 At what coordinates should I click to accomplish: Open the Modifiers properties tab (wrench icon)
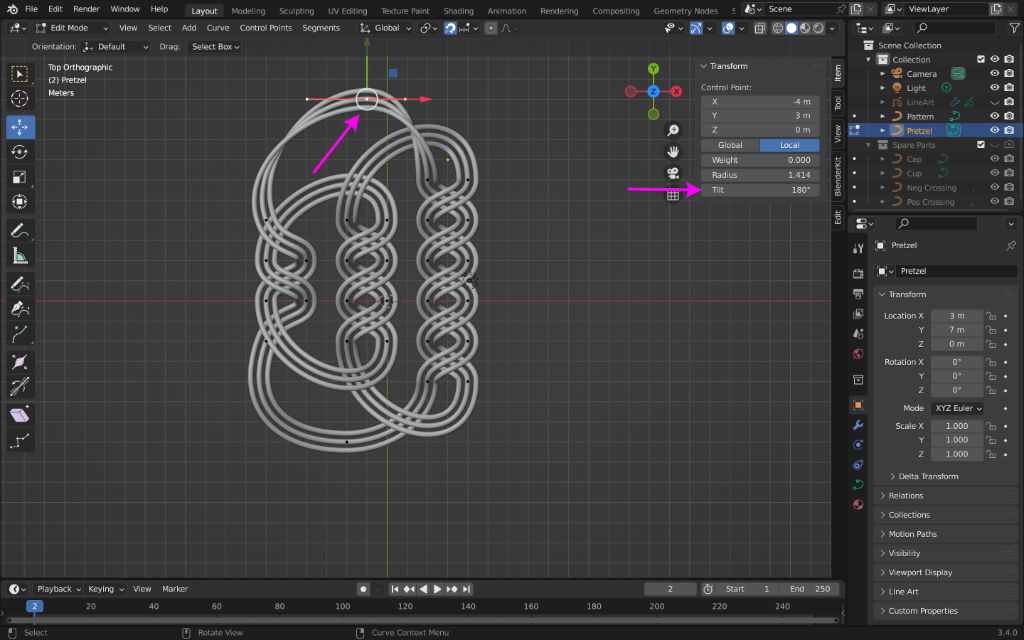click(858, 424)
